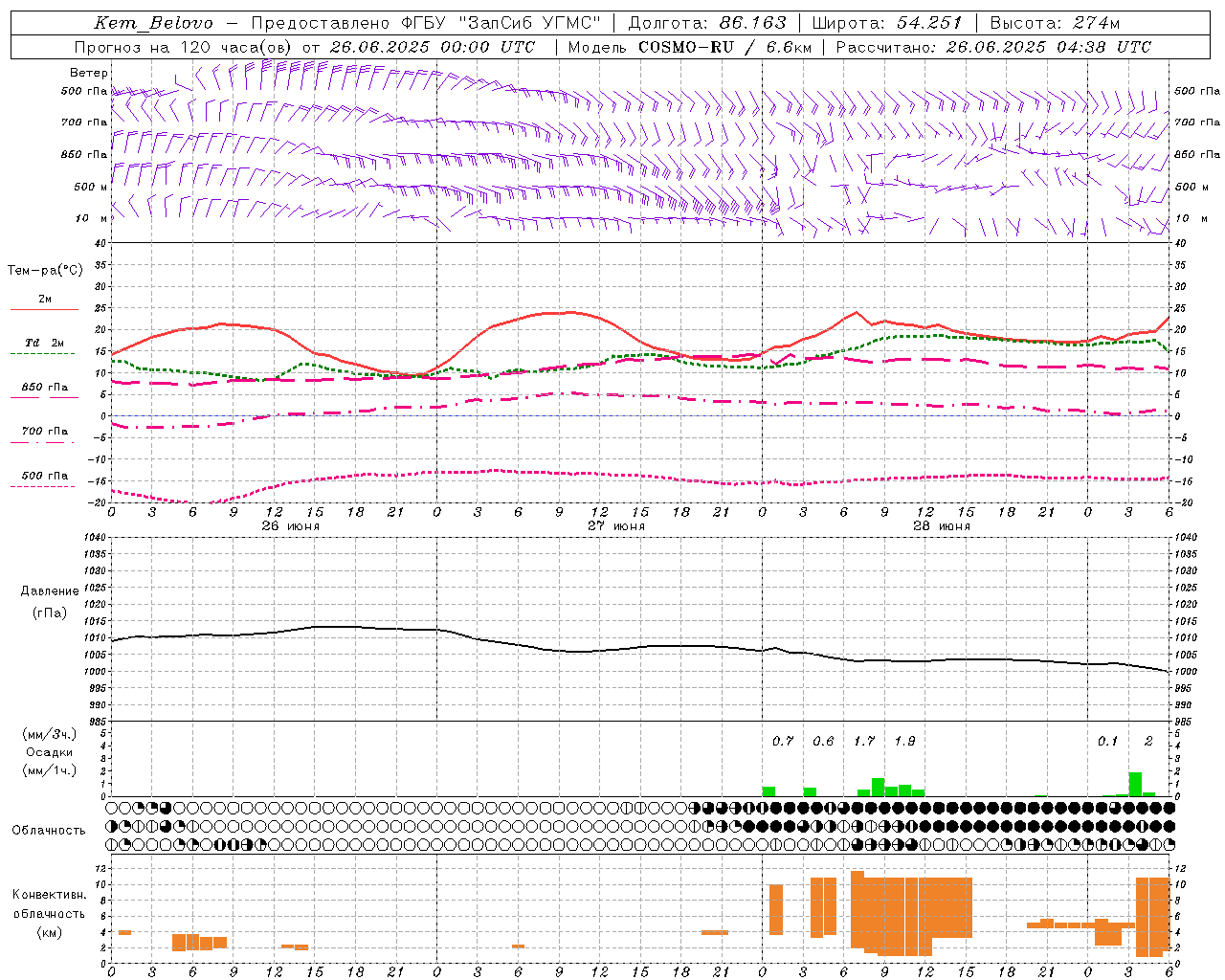This screenshot has height=980, width=1225.
Task: Click the 28 июня date label
Action: pos(942,525)
